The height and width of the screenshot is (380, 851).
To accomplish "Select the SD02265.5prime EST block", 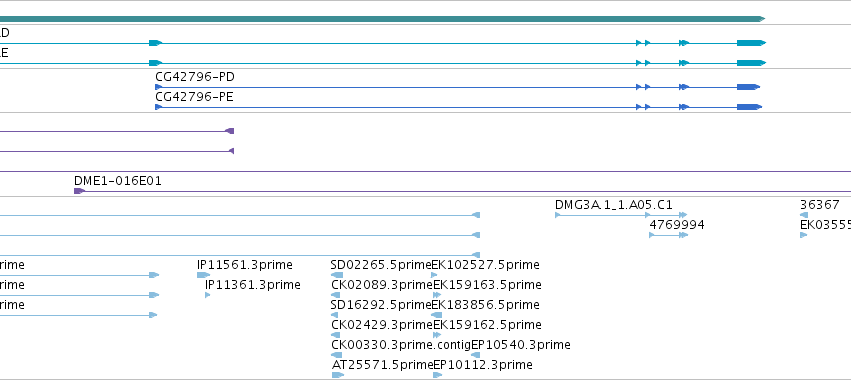I will point(336,275).
